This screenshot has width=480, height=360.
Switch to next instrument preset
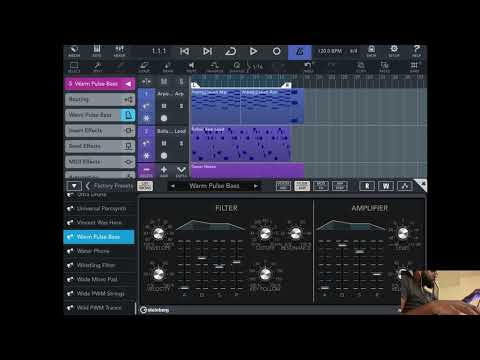(256, 186)
